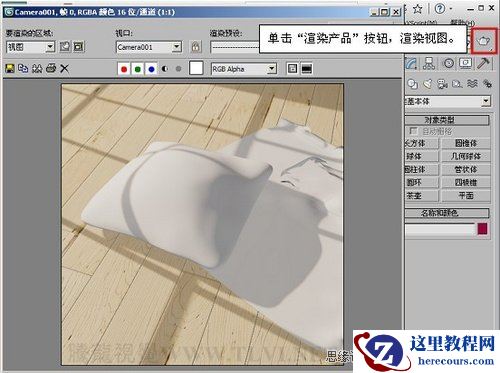Image resolution: width=500 pixels, height=373 pixels.
Task: Select the Helpers category icon
Action: click(x=457, y=84)
